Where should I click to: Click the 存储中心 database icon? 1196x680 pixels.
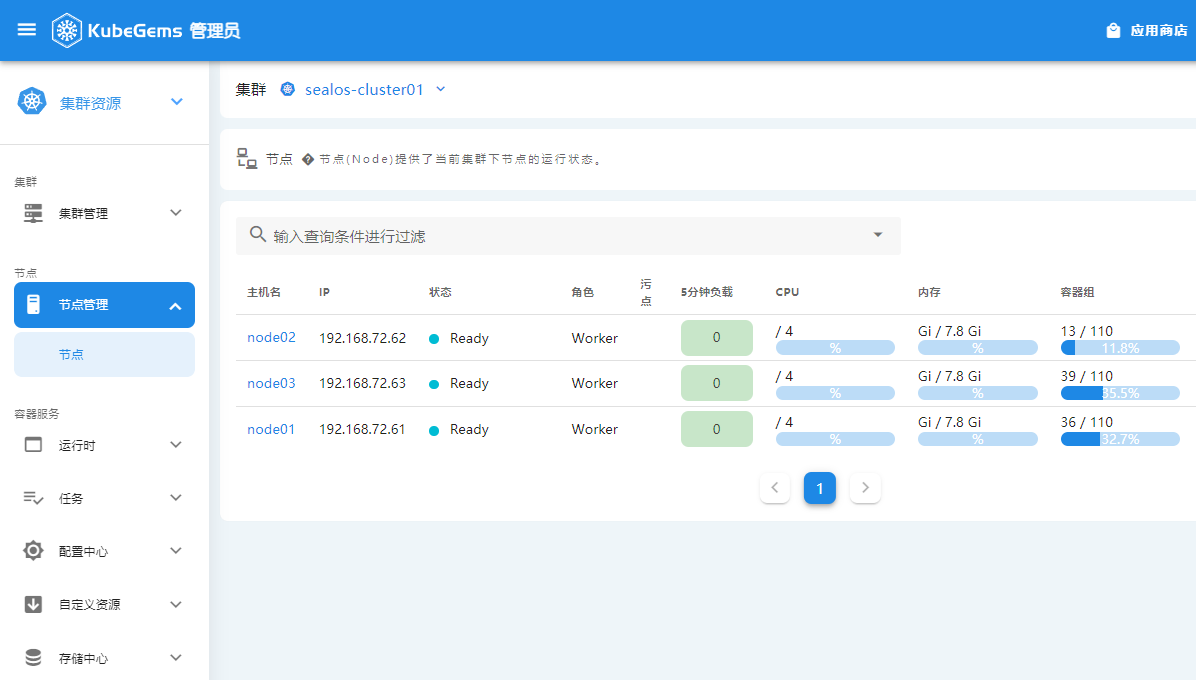[33, 657]
